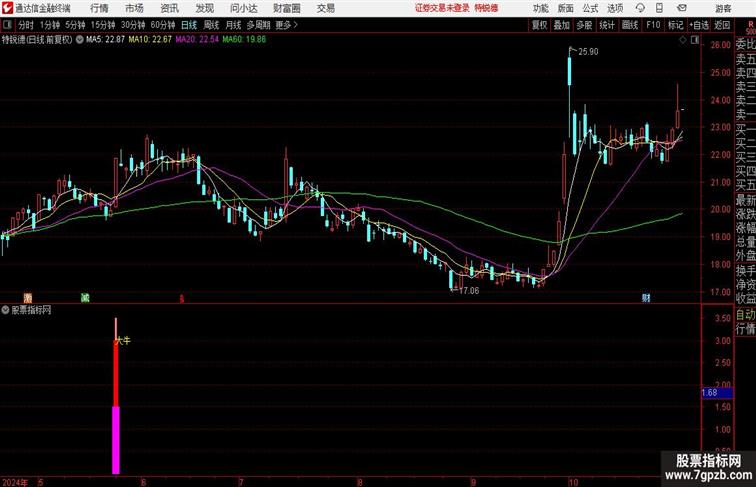This screenshot has height=487, width=756.
Task: Toggle right side panel icon
Action: pos(695,40)
